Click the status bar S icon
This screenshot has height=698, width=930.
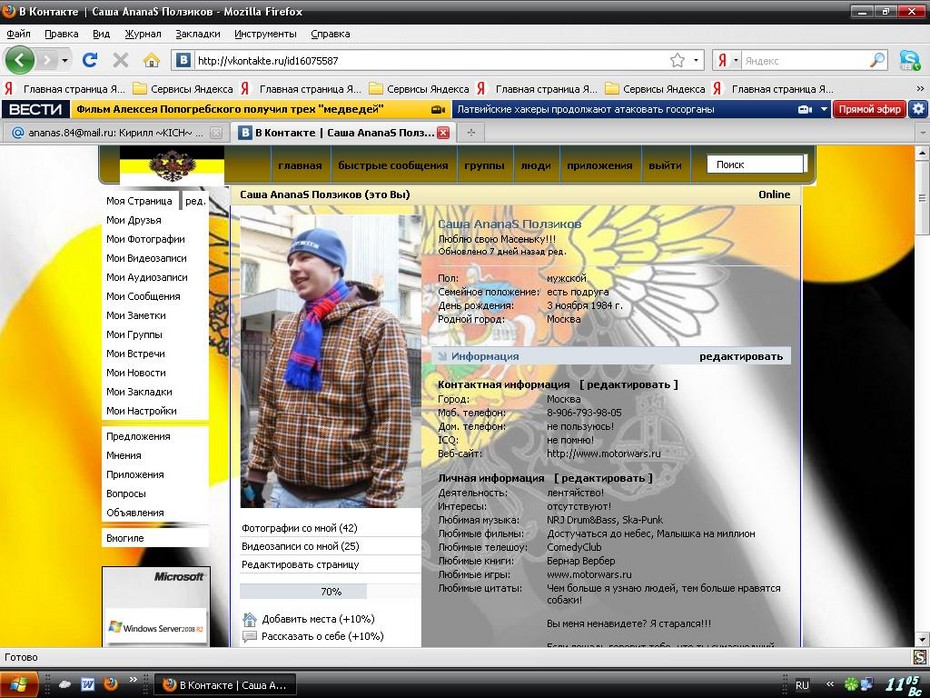click(920, 657)
